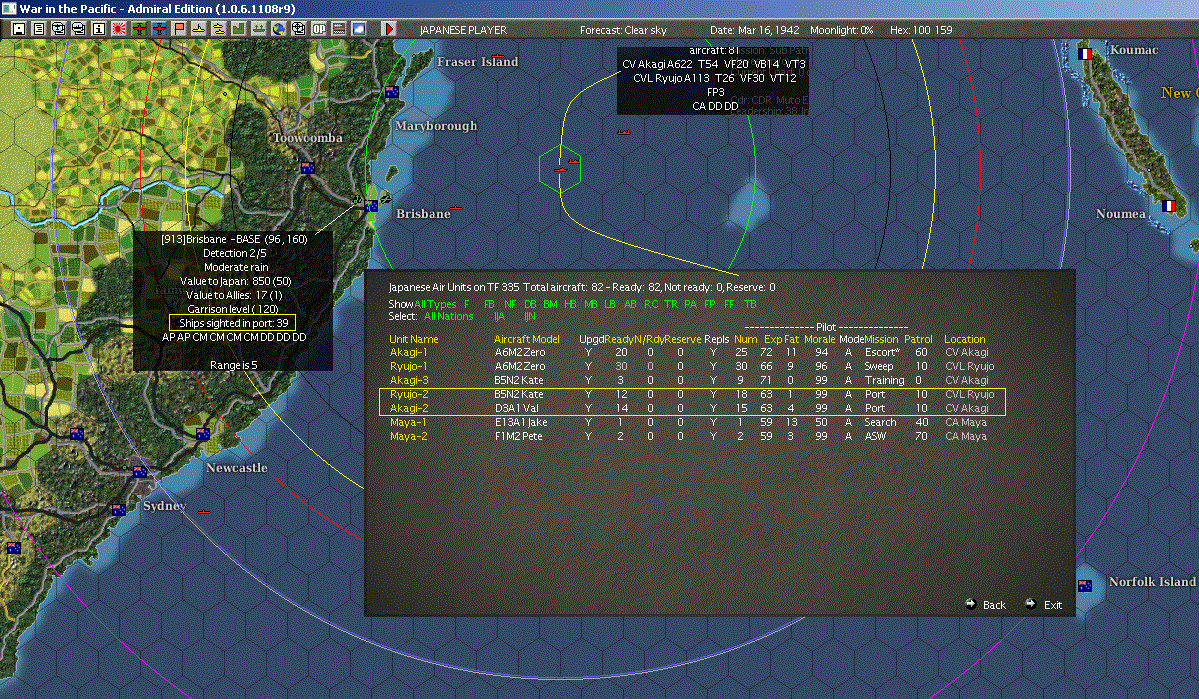Select the IJN nation filter
Viewport: 1199px width, 699px height.
pyautogui.click(x=529, y=316)
